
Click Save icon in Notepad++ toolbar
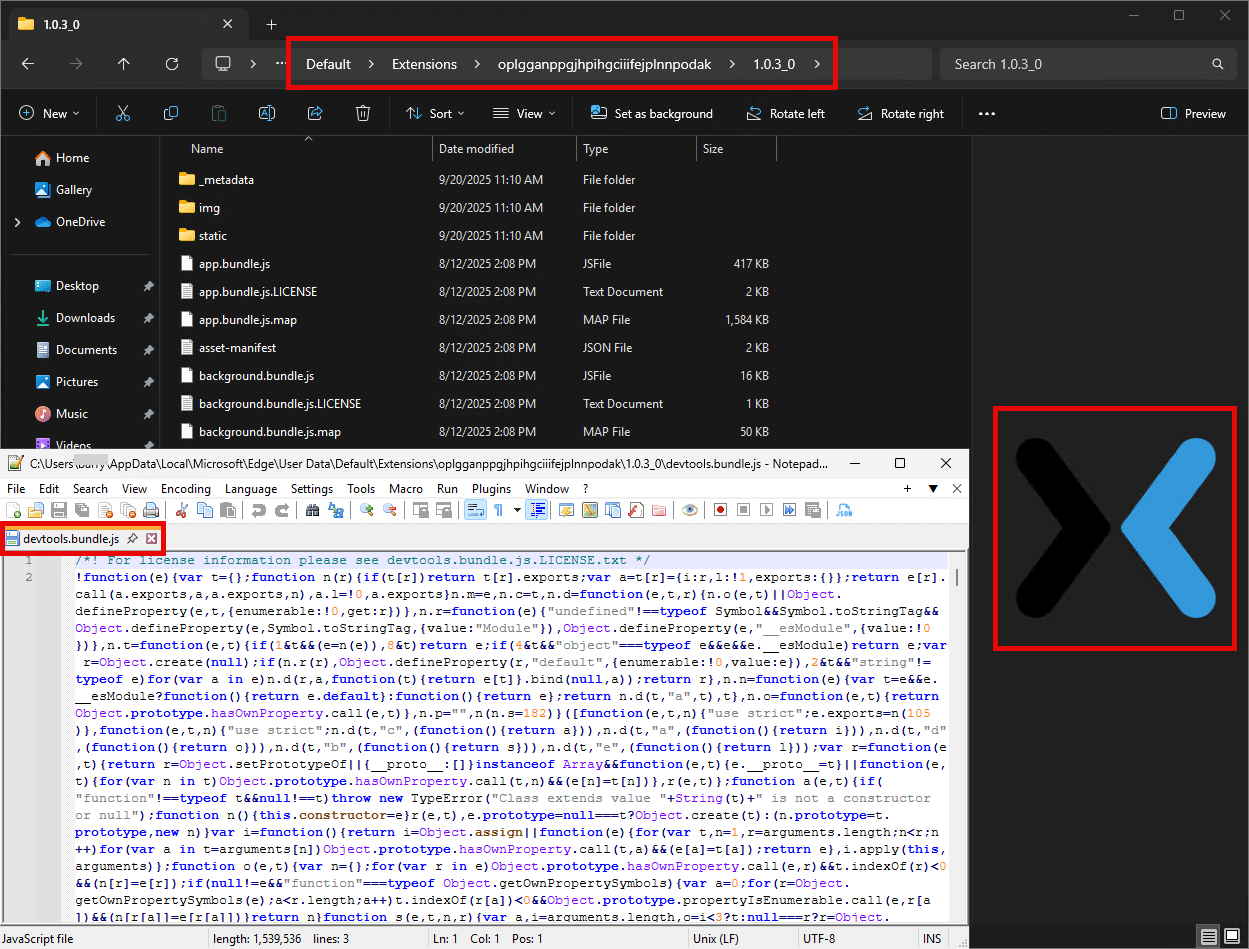click(x=59, y=510)
